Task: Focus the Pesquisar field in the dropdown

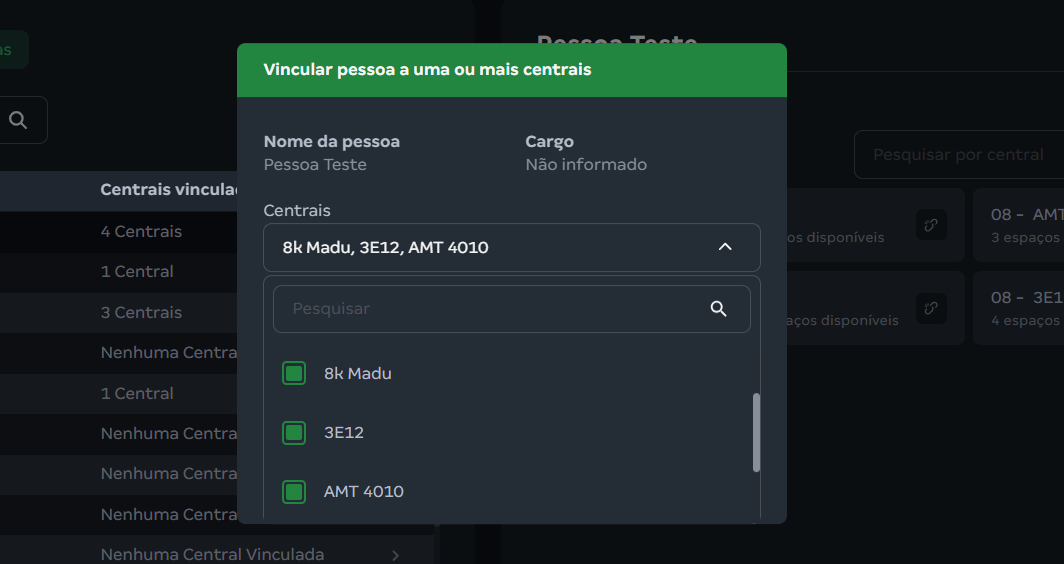Action: 490,309
